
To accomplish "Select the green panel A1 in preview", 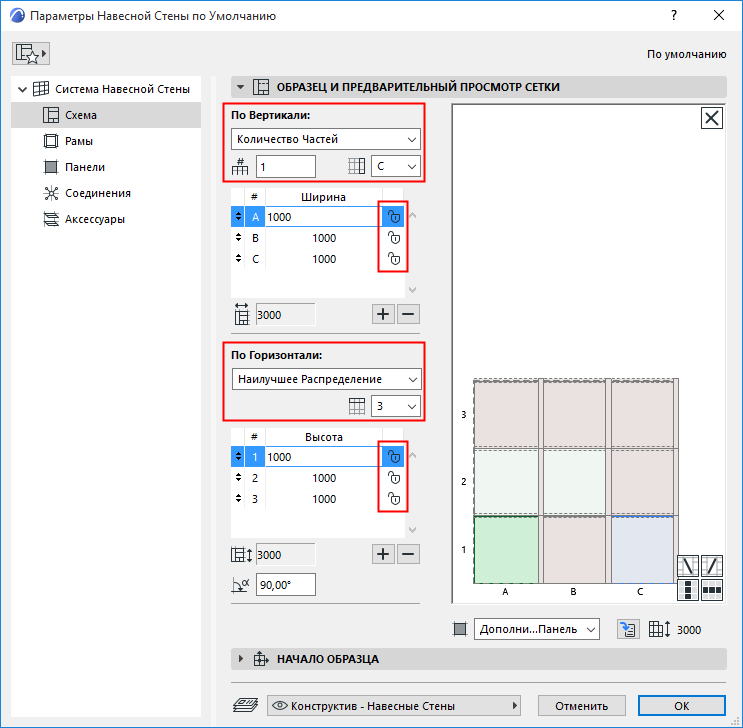I will (506, 550).
